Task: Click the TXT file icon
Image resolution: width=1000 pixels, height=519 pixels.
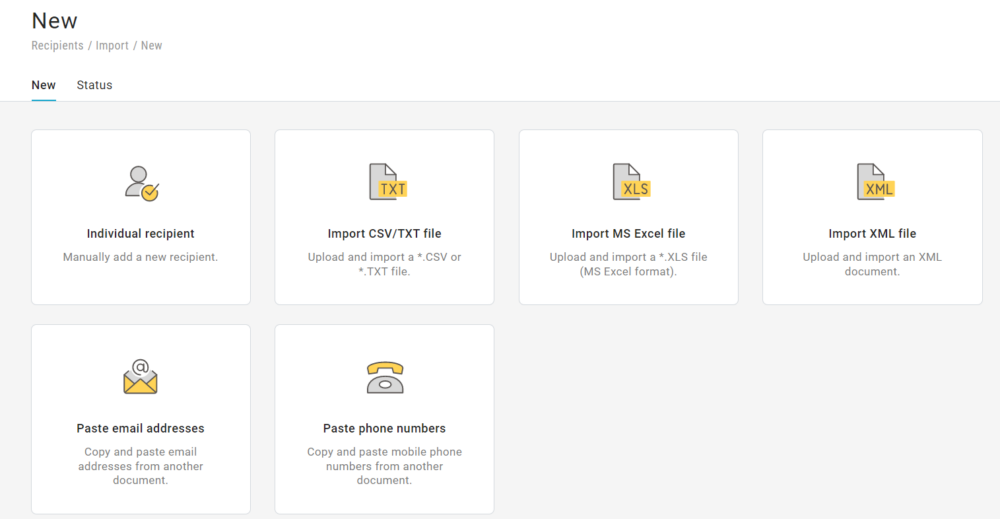Action: point(385,183)
